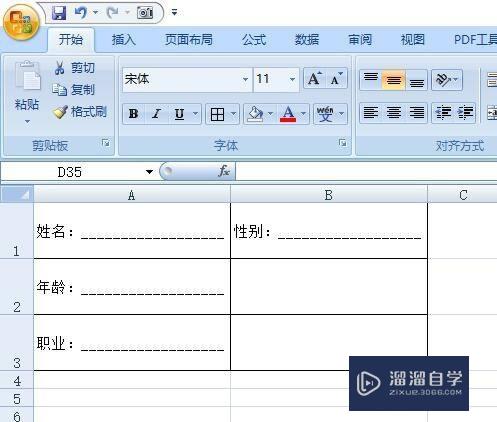The height and width of the screenshot is (422, 497).
Task: Expand the 粘贴 options arrow
Action: [27, 121]
